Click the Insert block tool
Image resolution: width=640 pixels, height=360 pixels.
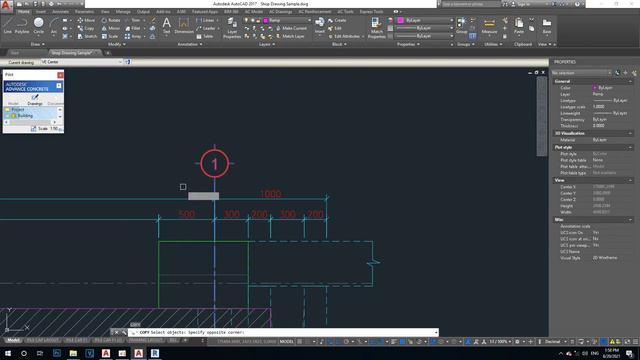pyautogui.click(x=320, y=25)
